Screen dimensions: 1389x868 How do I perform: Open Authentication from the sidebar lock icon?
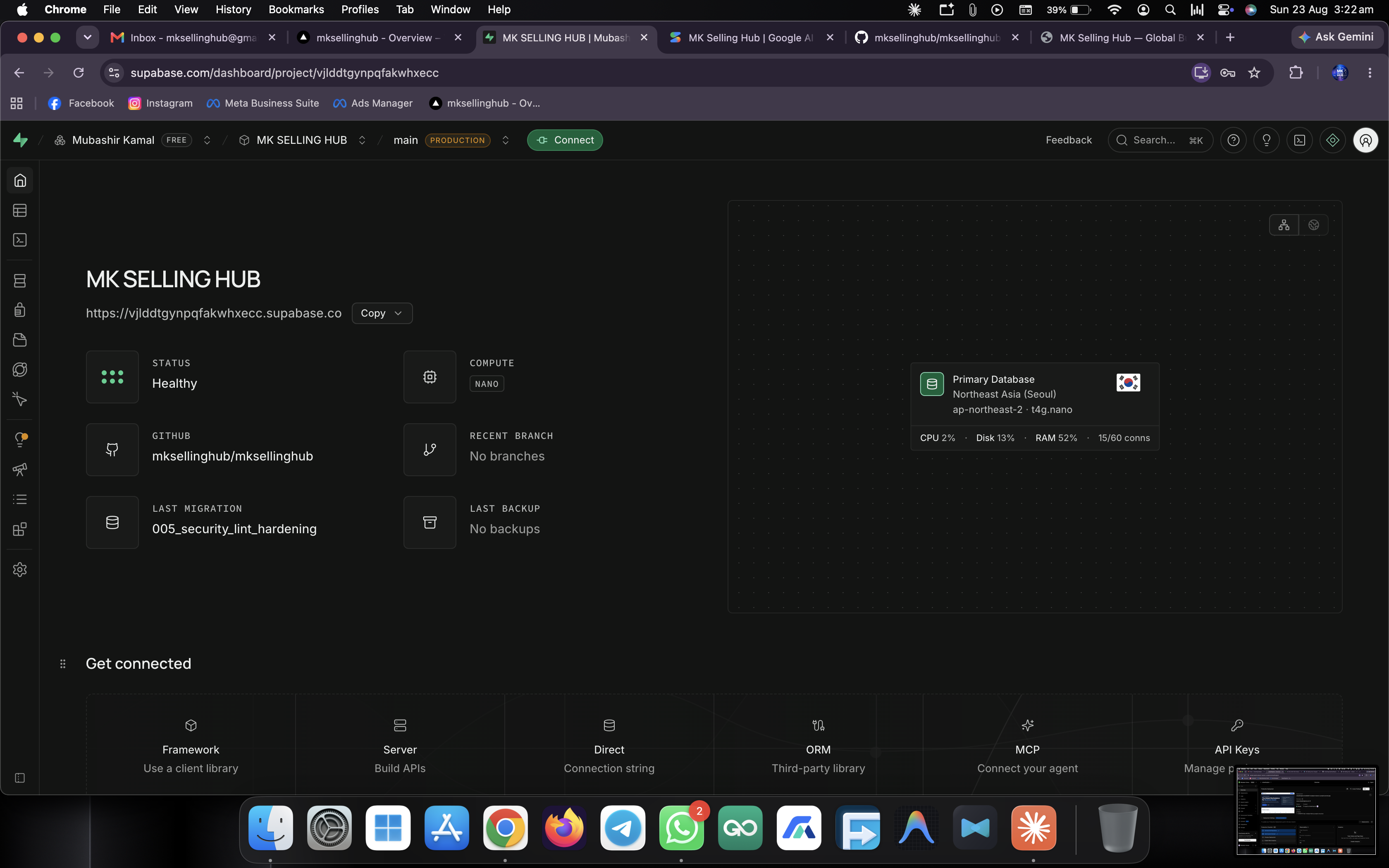(20, 310)
